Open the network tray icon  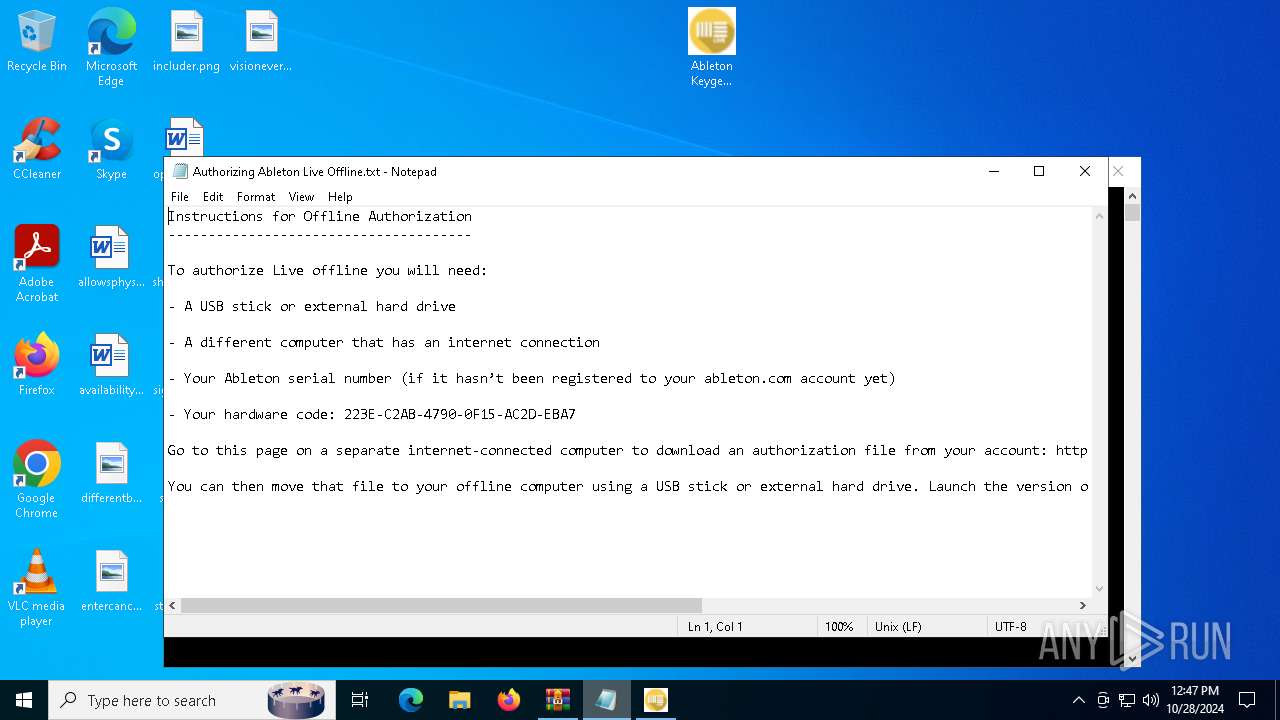pyautogui.click(x=1127, y=700)
